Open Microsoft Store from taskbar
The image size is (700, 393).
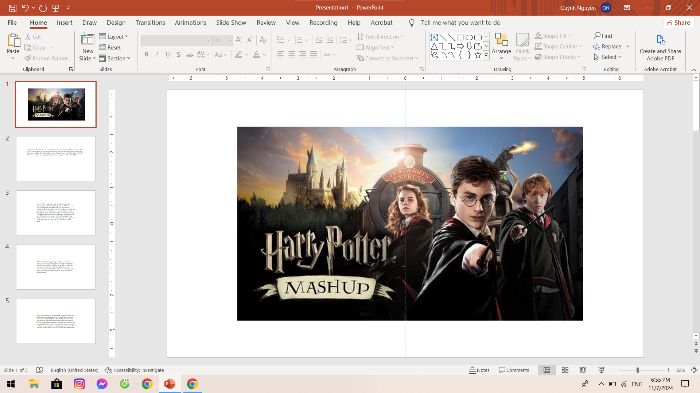click(56, 384)
